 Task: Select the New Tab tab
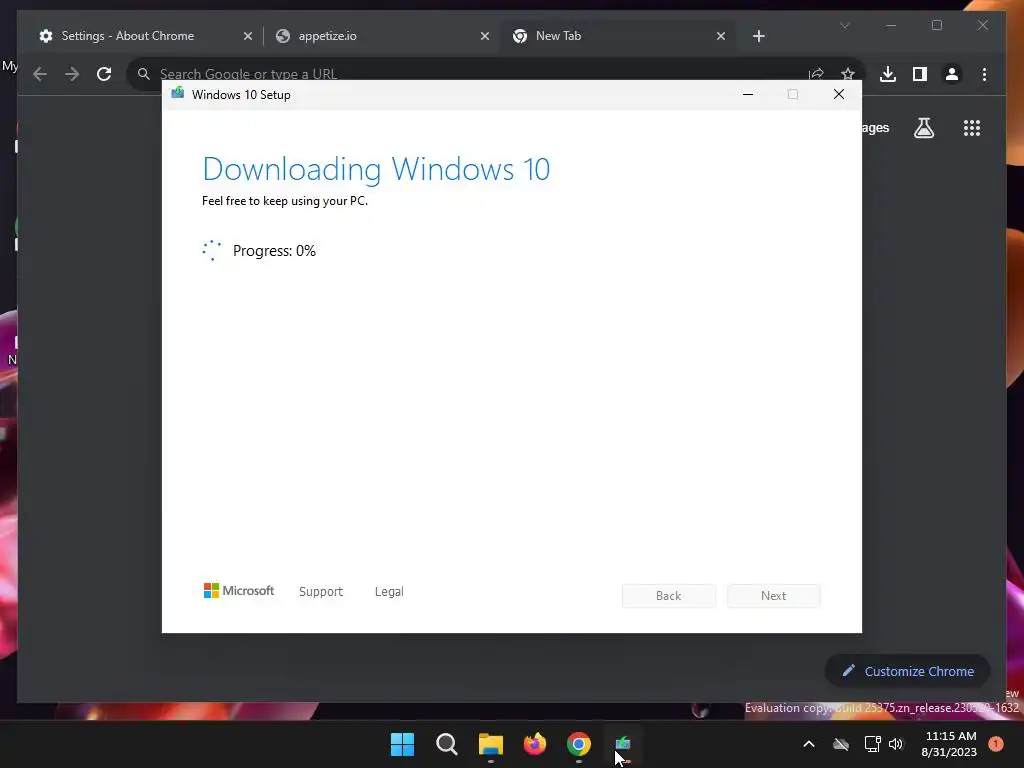pos(618,36)
